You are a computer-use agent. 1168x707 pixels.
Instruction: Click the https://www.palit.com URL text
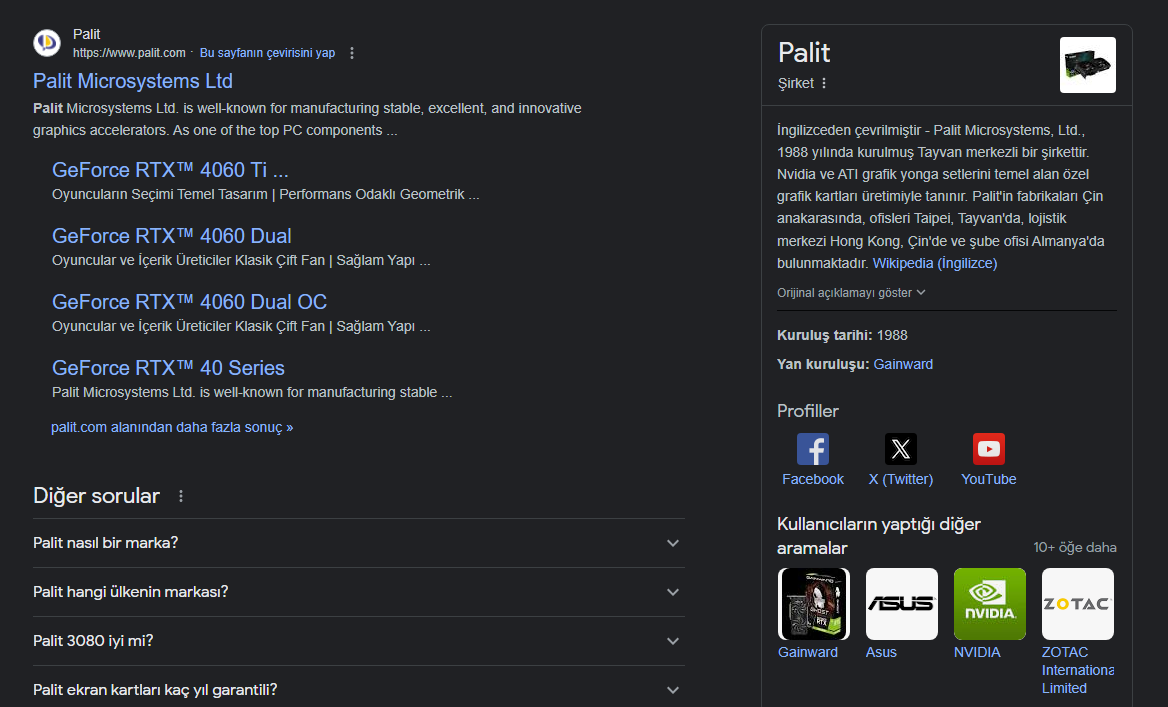[x=129, y=53]
